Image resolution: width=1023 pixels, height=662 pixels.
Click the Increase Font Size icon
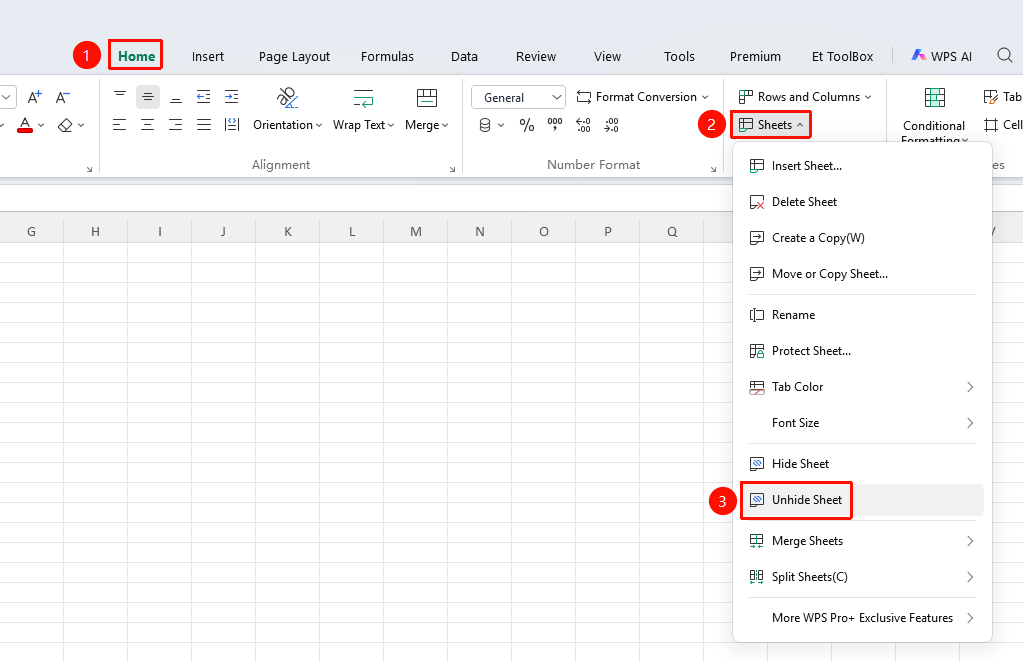(x=35, y=97)
